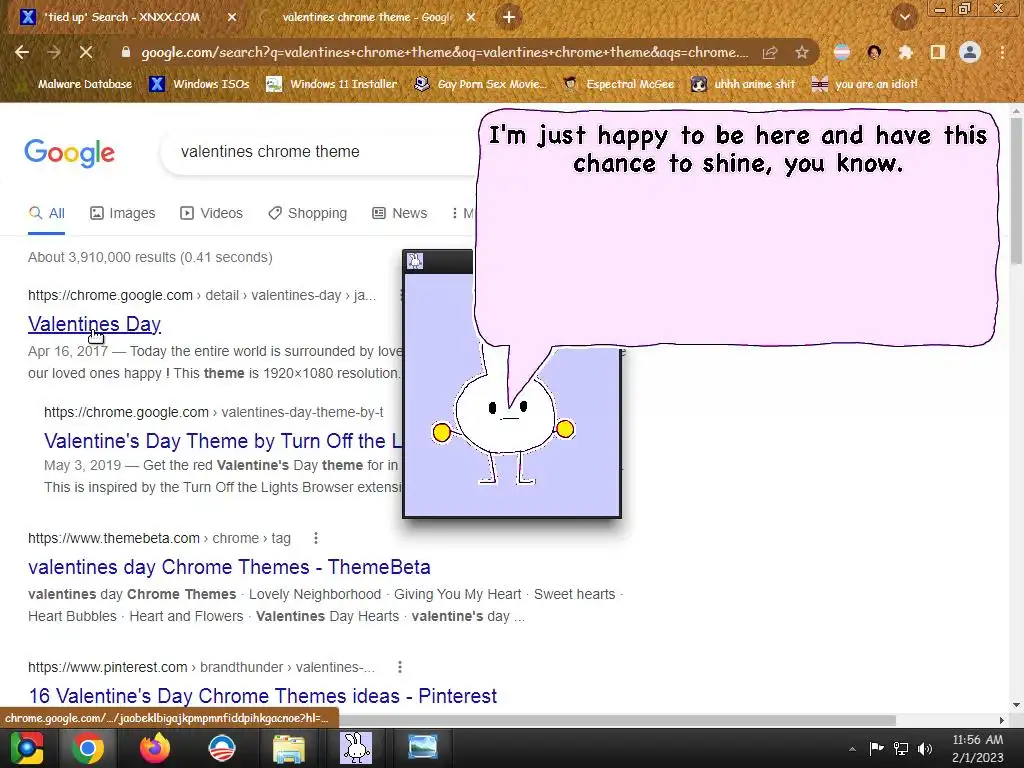Open a new tab with plus button
The width and height of the screenshot is (1024, 768).
(509, 17)
